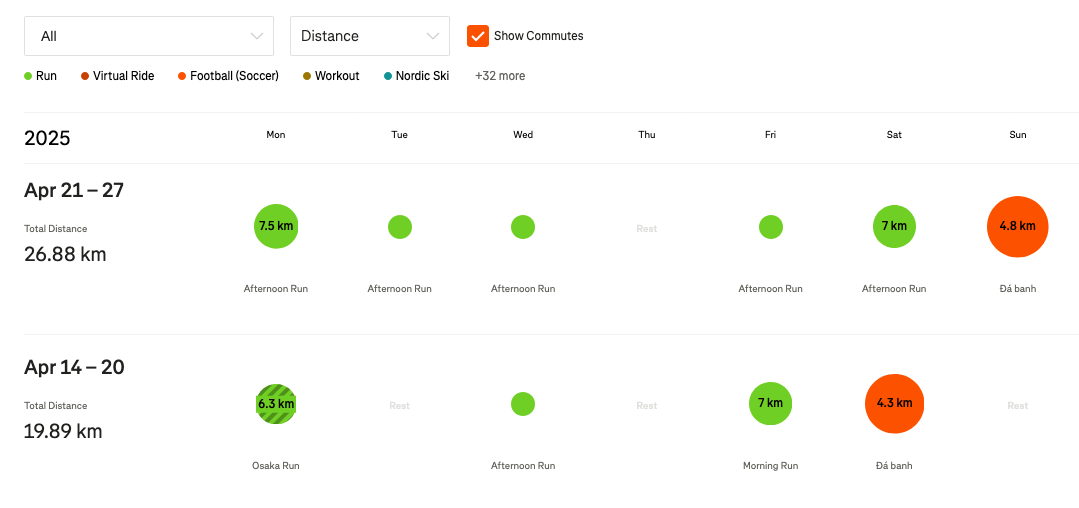This screenshot has width=1079, height=508.
Task: Toggle the Virtual Ride legend filter
Action: coord(118,76)
